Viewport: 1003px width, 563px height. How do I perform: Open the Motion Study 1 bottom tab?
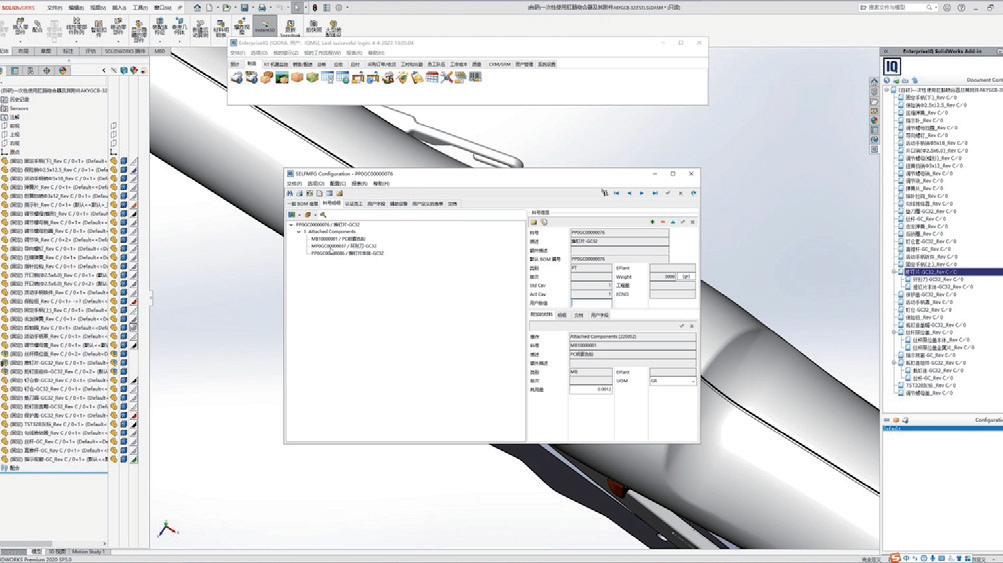[87, 551]
